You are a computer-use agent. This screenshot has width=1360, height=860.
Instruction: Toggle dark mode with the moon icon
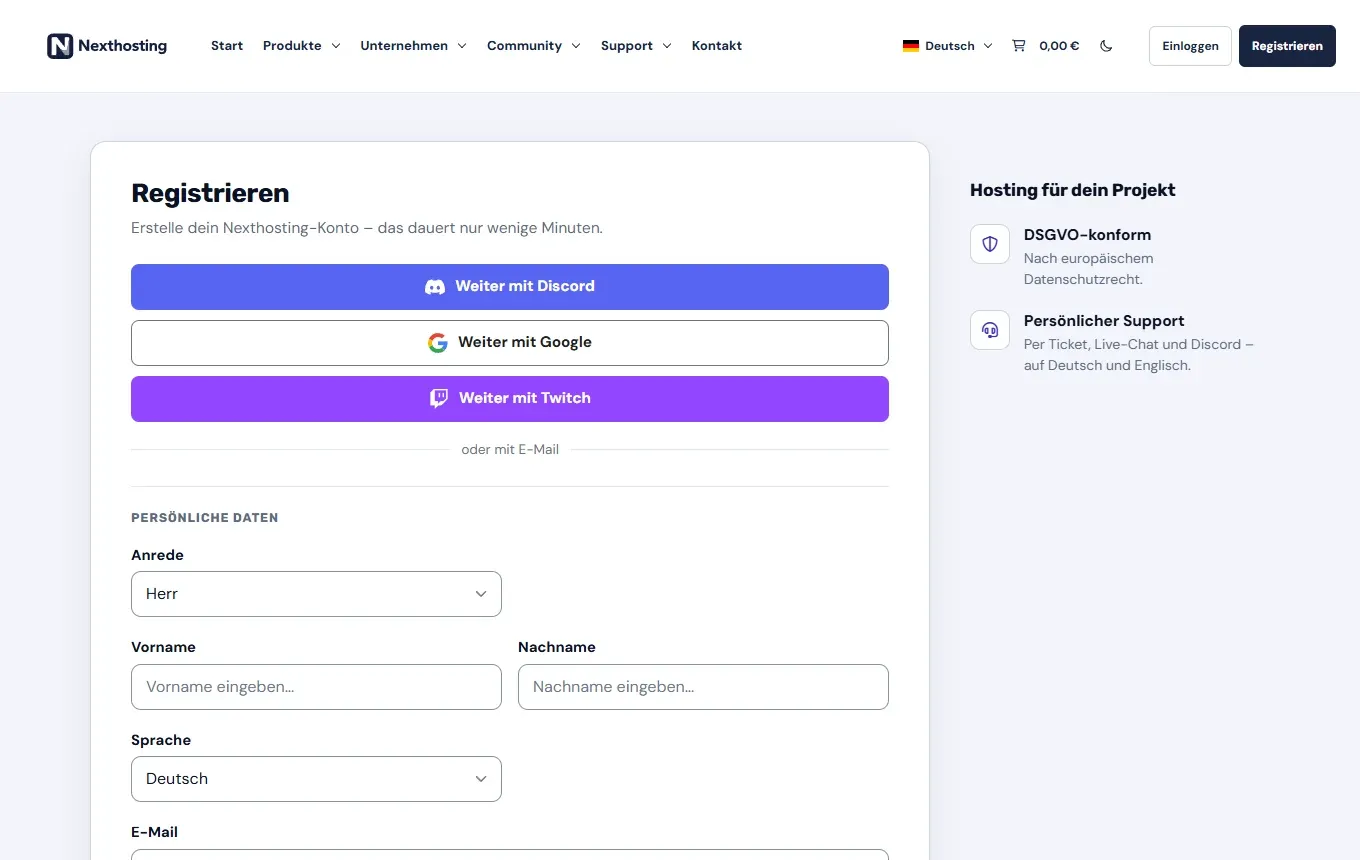(1106, 46)
